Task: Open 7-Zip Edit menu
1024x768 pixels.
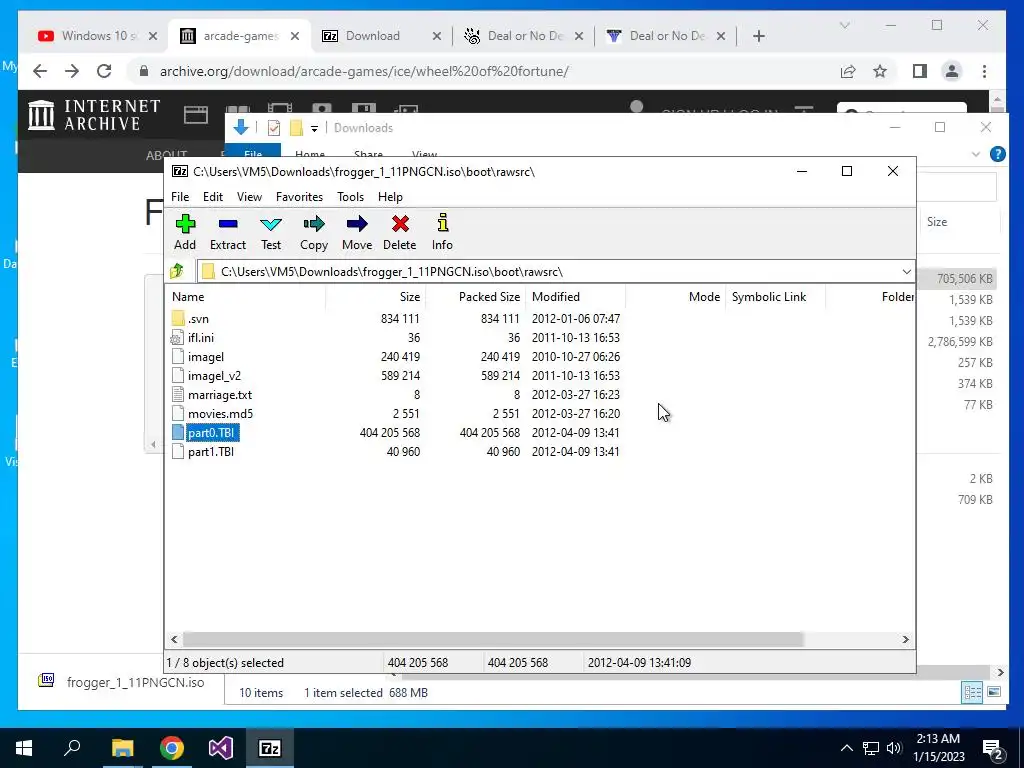Action: (x=213, y=197)
